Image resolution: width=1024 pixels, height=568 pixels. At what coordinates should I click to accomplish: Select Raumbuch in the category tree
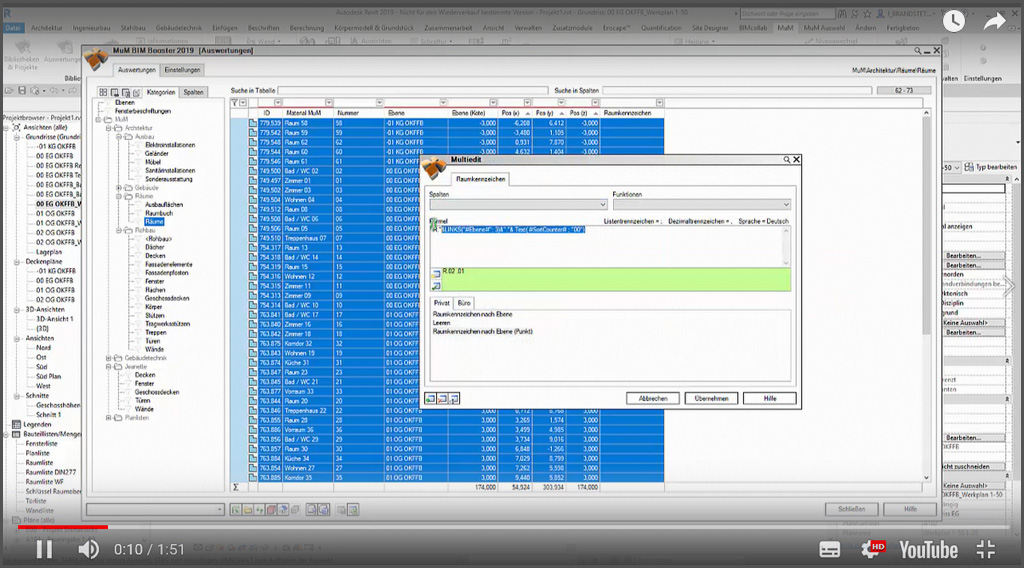point(158,214)
